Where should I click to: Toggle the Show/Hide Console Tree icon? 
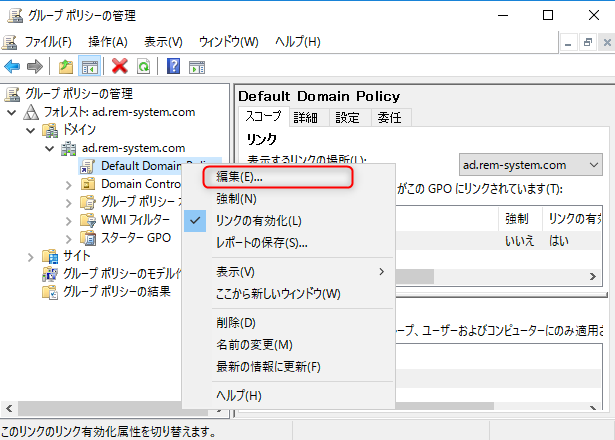pyautogui.click(x=89, y=66)
